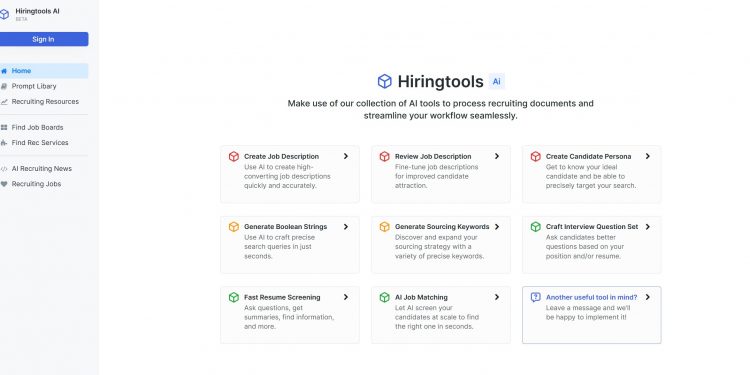Click the chevron on Generate Sourcing Keywords card
This screenshot has height=375, width=750.
pyautogui.click(x=497, y=226)
